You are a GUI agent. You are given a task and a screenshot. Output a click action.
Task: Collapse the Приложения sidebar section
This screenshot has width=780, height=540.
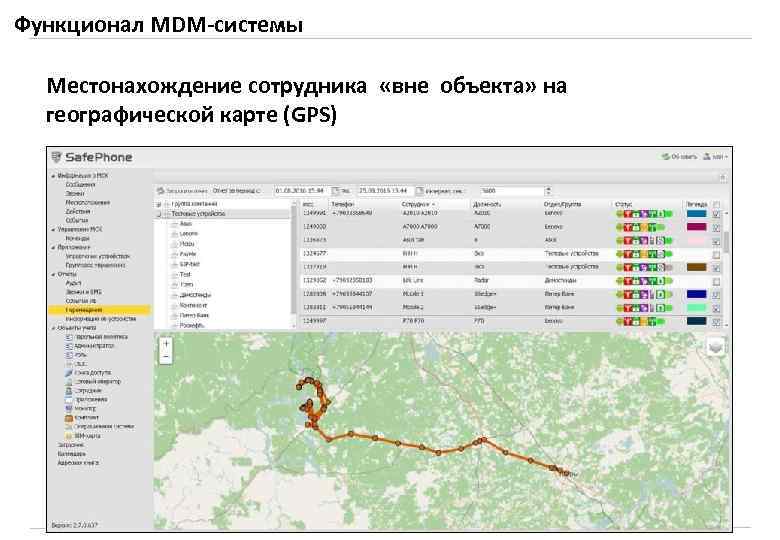(54, 247)
